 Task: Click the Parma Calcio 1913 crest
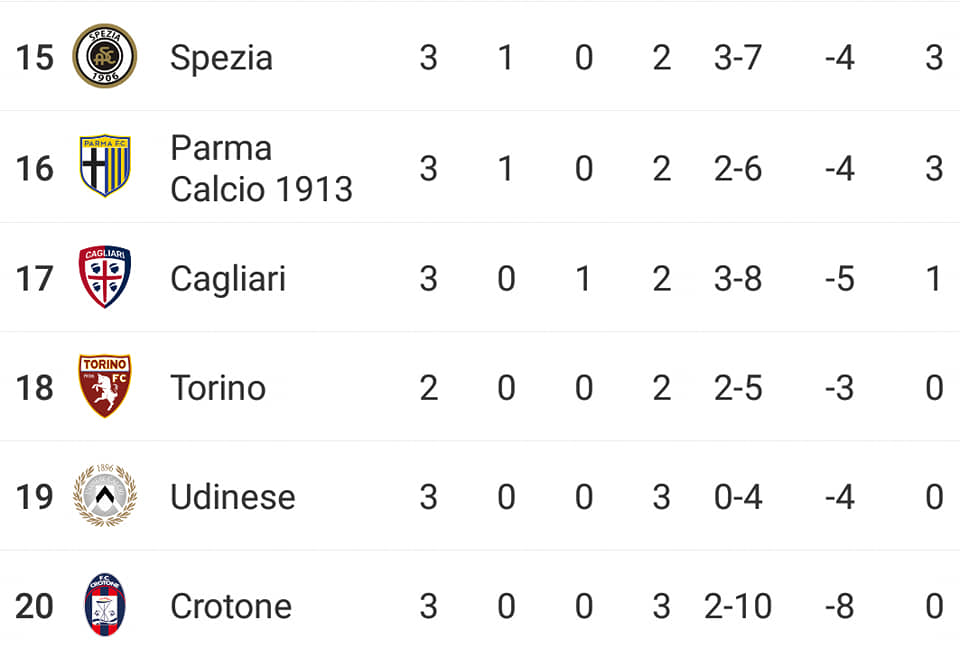click(x=105, y=165)
